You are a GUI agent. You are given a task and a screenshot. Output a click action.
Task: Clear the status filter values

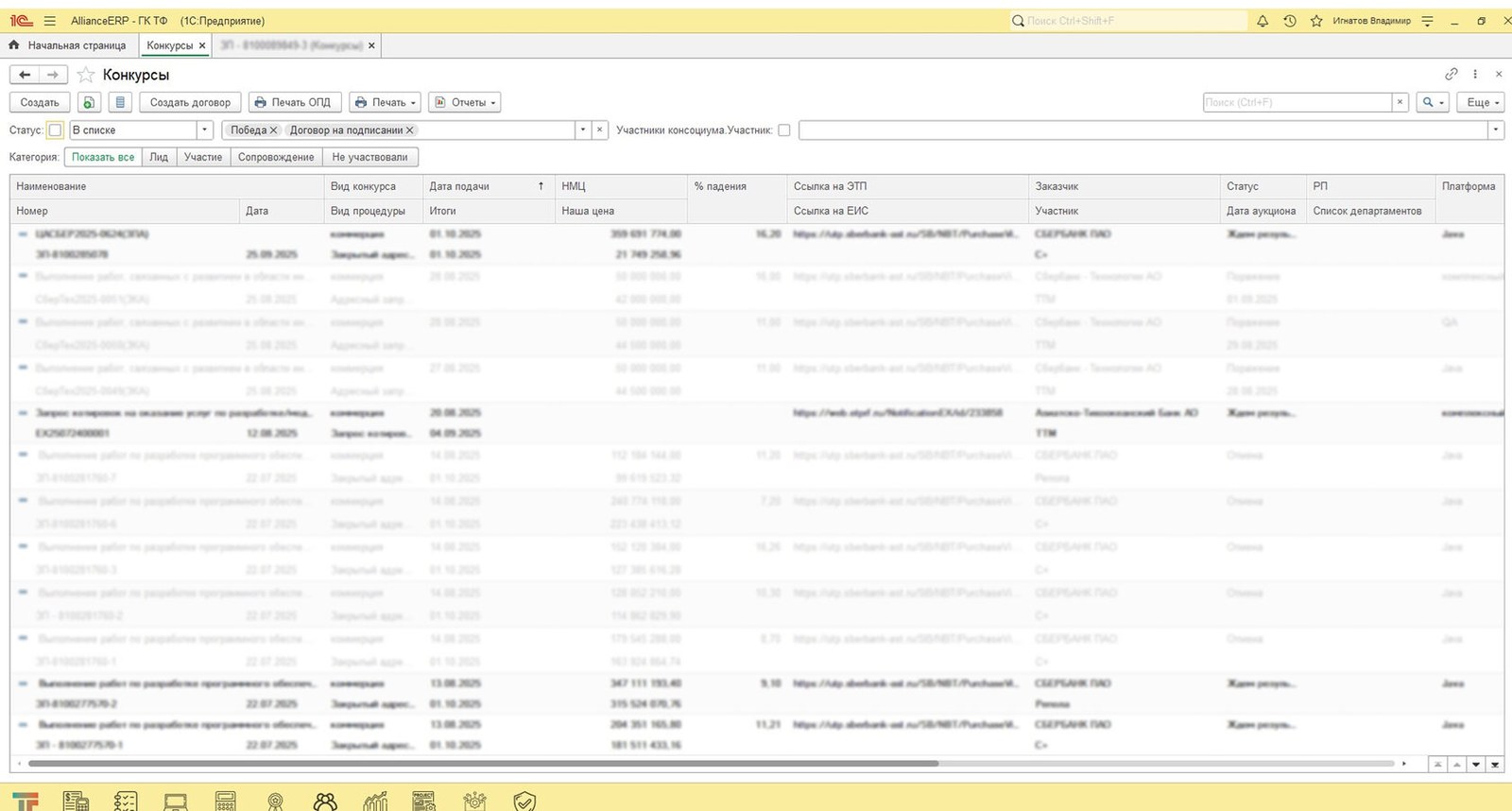tap(600, 130)
